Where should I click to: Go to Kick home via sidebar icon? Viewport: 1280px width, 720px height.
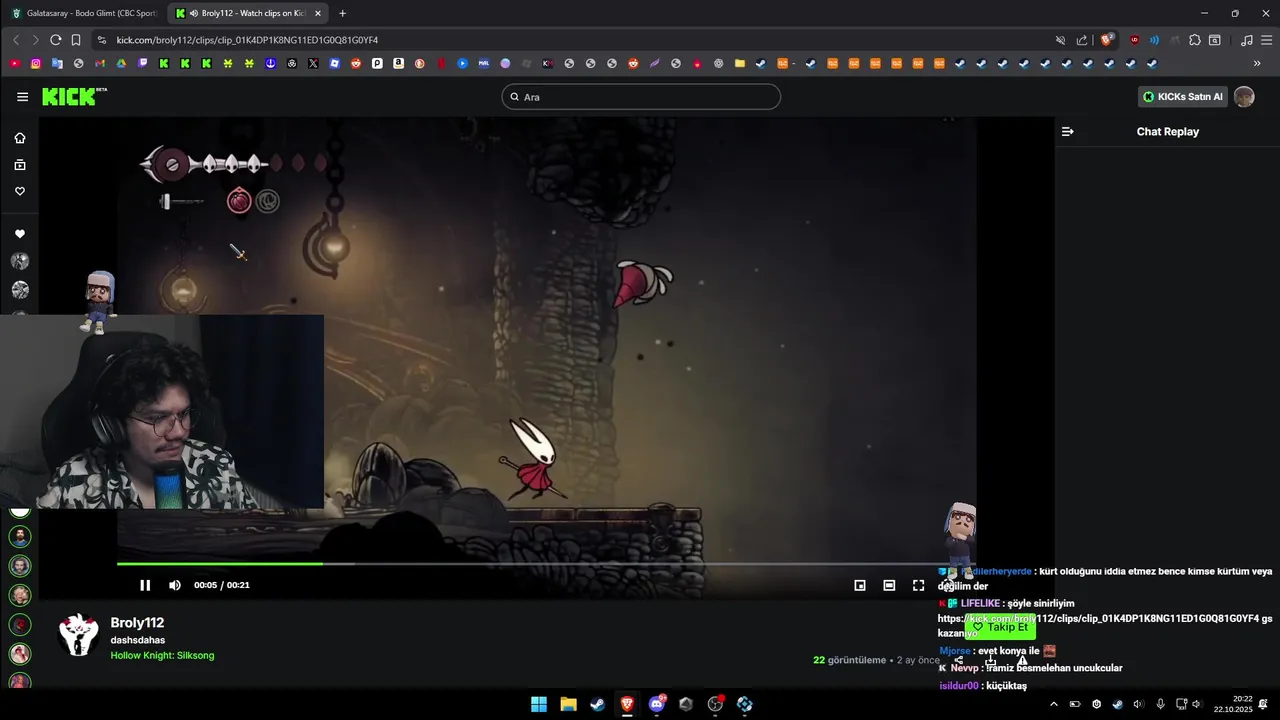[20, 138]
